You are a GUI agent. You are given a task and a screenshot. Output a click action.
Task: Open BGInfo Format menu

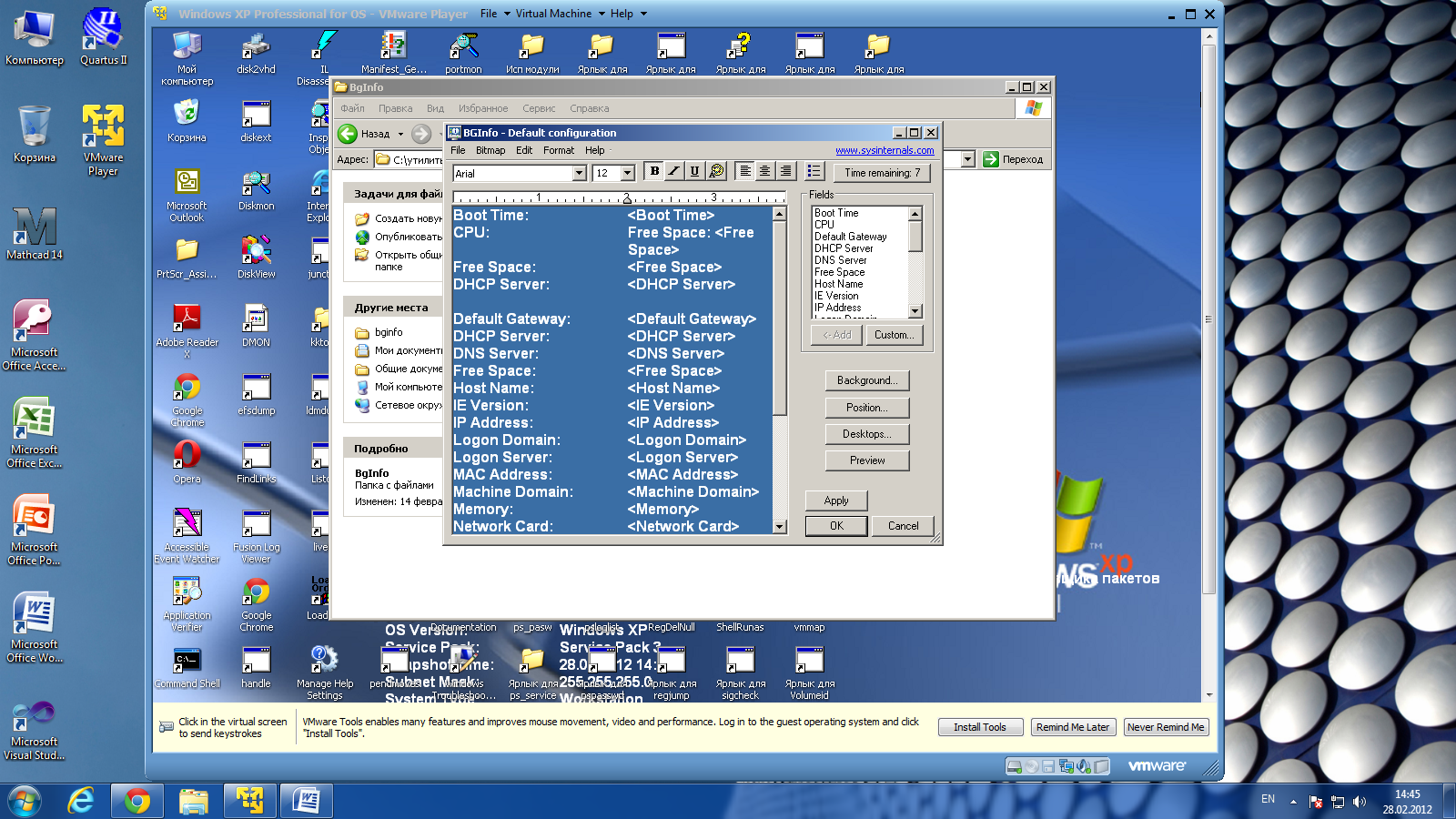(x=559, y=150)
